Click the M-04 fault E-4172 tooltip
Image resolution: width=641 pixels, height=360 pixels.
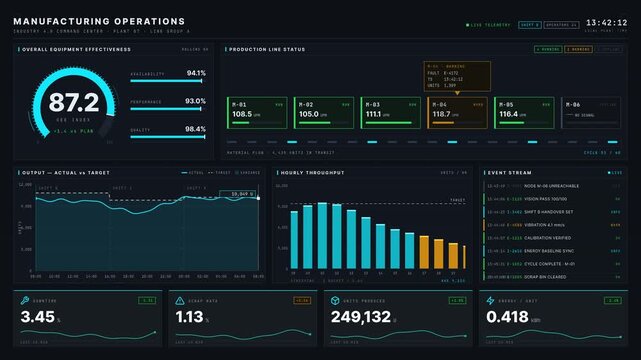(457, 76)
